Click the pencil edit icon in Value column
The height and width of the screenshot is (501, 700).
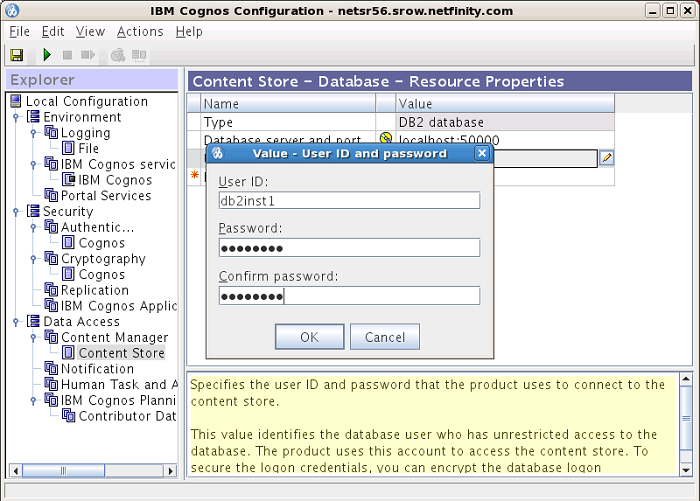[x=607, y=158]
